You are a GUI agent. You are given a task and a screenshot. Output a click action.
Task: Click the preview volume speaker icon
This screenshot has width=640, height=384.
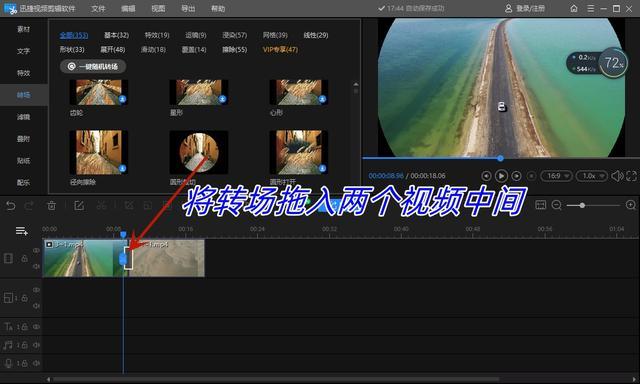pos(617,176)
